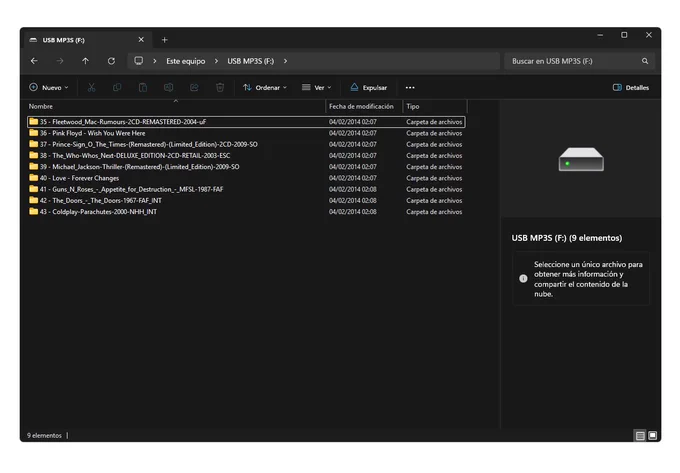The image size is (680, 473).
Task: Open the Nuevo dropdown menu
Action: coord(49,88)
